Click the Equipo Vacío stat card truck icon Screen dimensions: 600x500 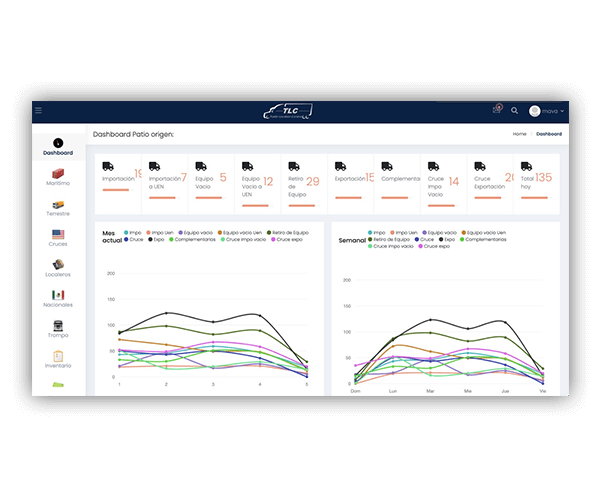coord(200,166)
